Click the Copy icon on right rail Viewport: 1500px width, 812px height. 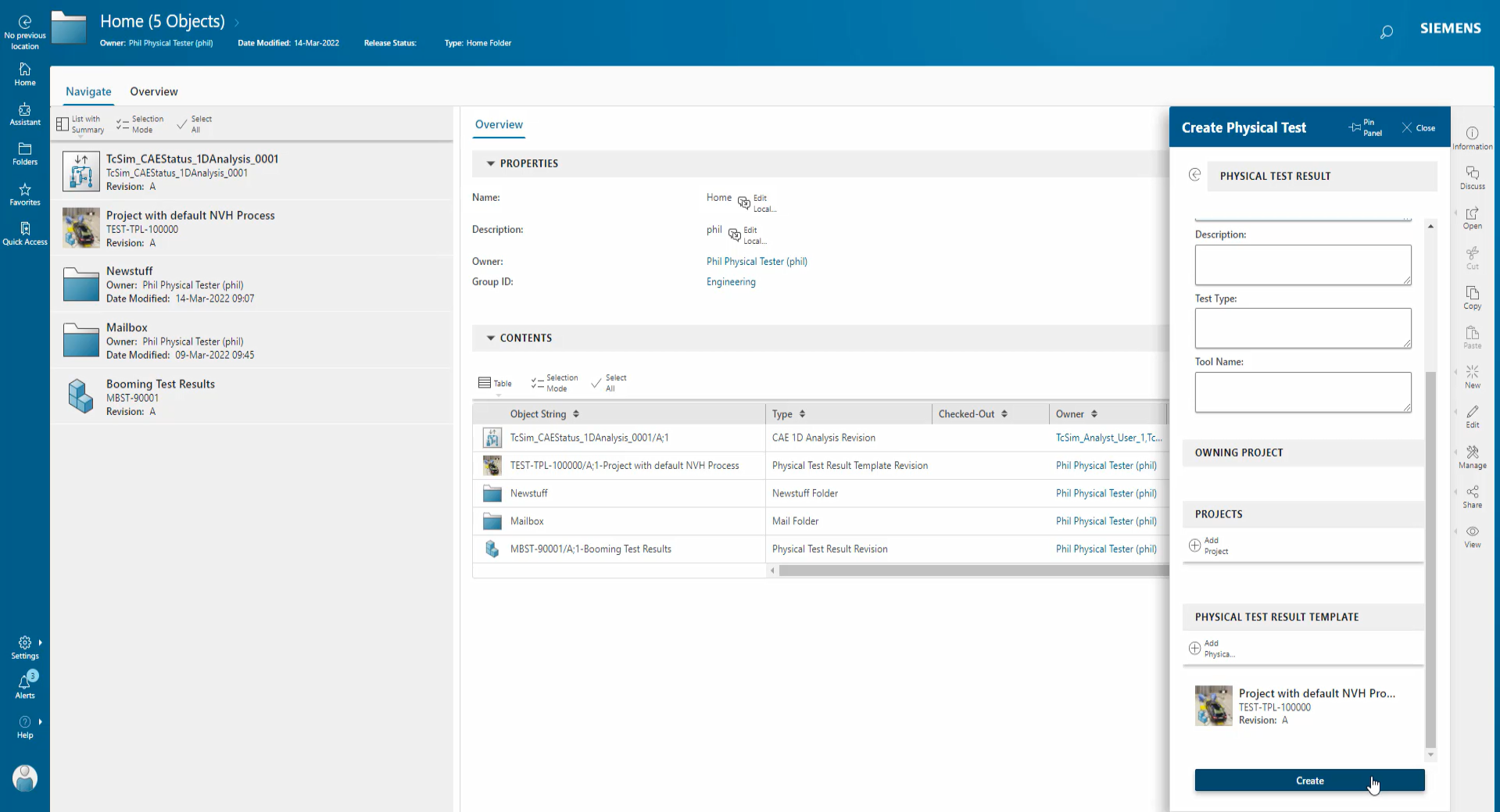click(1472, 297)
